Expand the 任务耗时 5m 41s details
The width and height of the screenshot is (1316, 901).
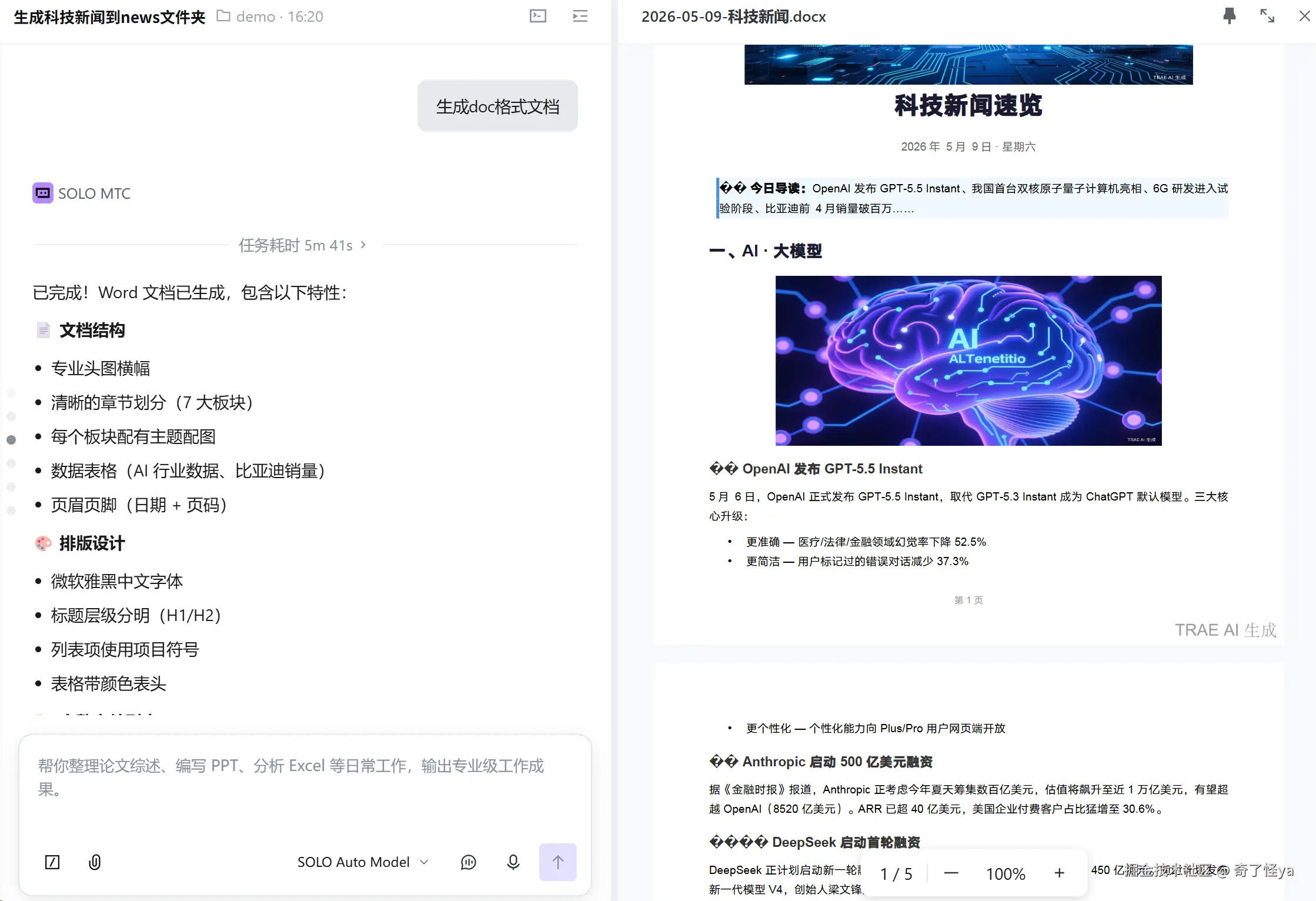click(303, 245)
